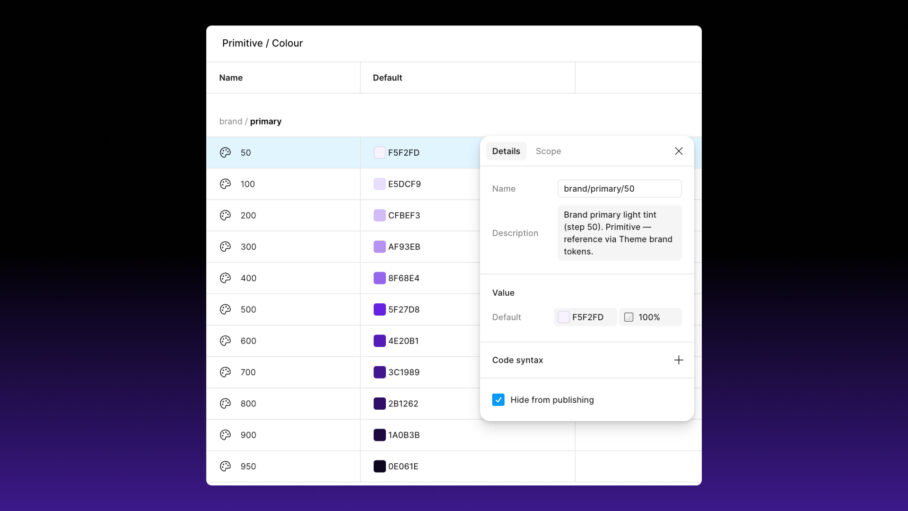Click the Primitive / Colour title
Image resolution: width=908 pixels, height=511 pixels.
click(262, 43)
